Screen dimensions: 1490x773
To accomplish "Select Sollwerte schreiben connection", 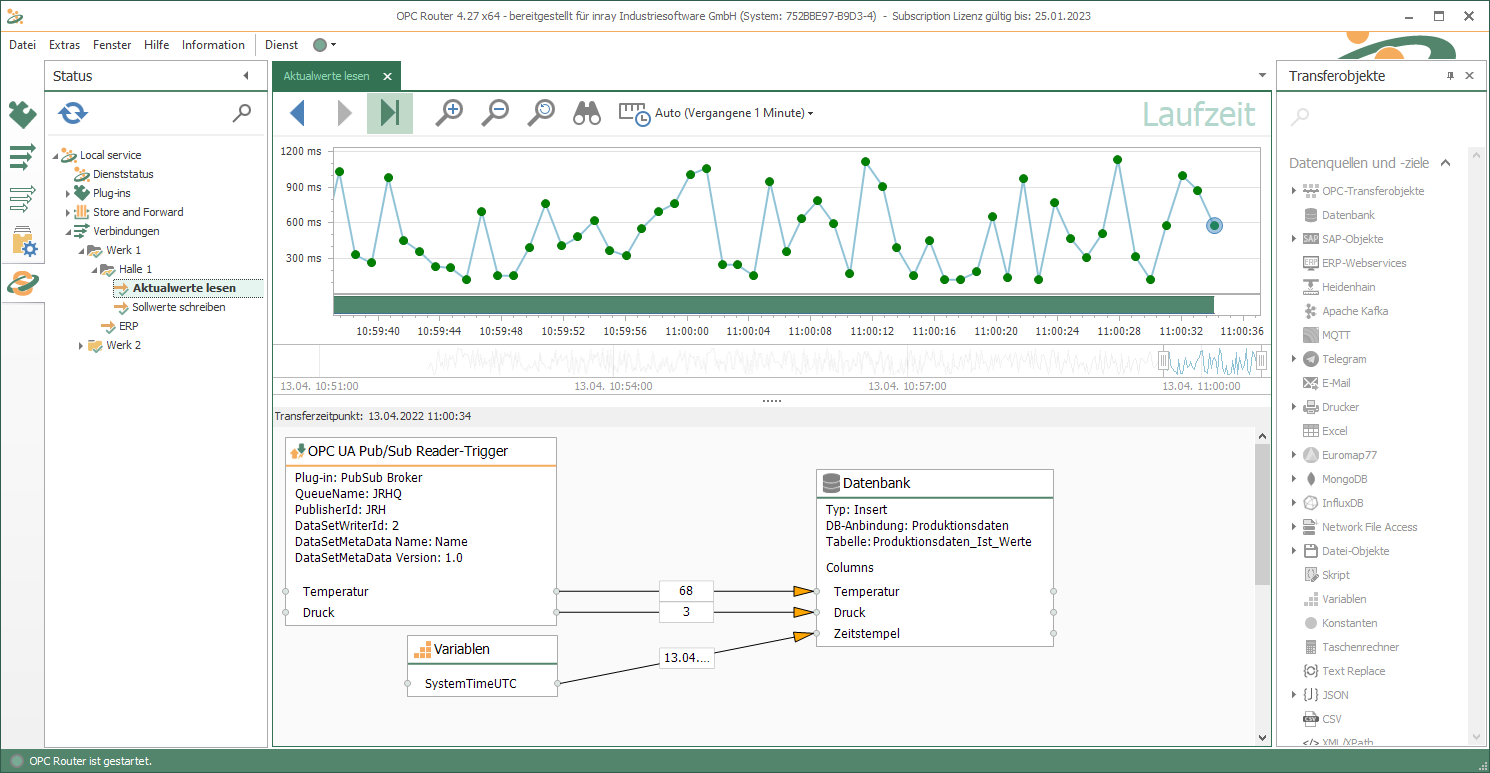I will coord(178,307).
